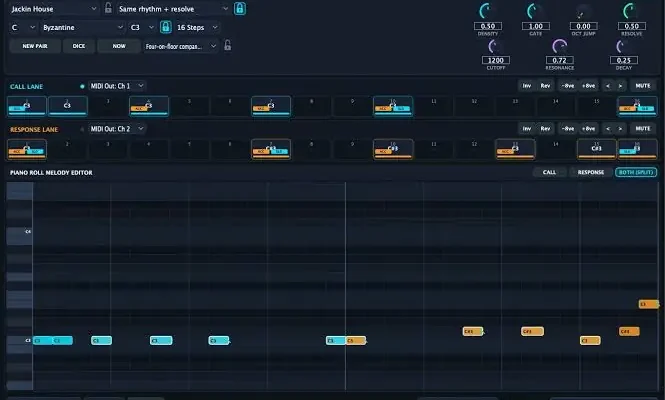Viewport: 665px width, 400px height.
Task: Toggle Call lane step 2
Action: (x=68, y=106)
